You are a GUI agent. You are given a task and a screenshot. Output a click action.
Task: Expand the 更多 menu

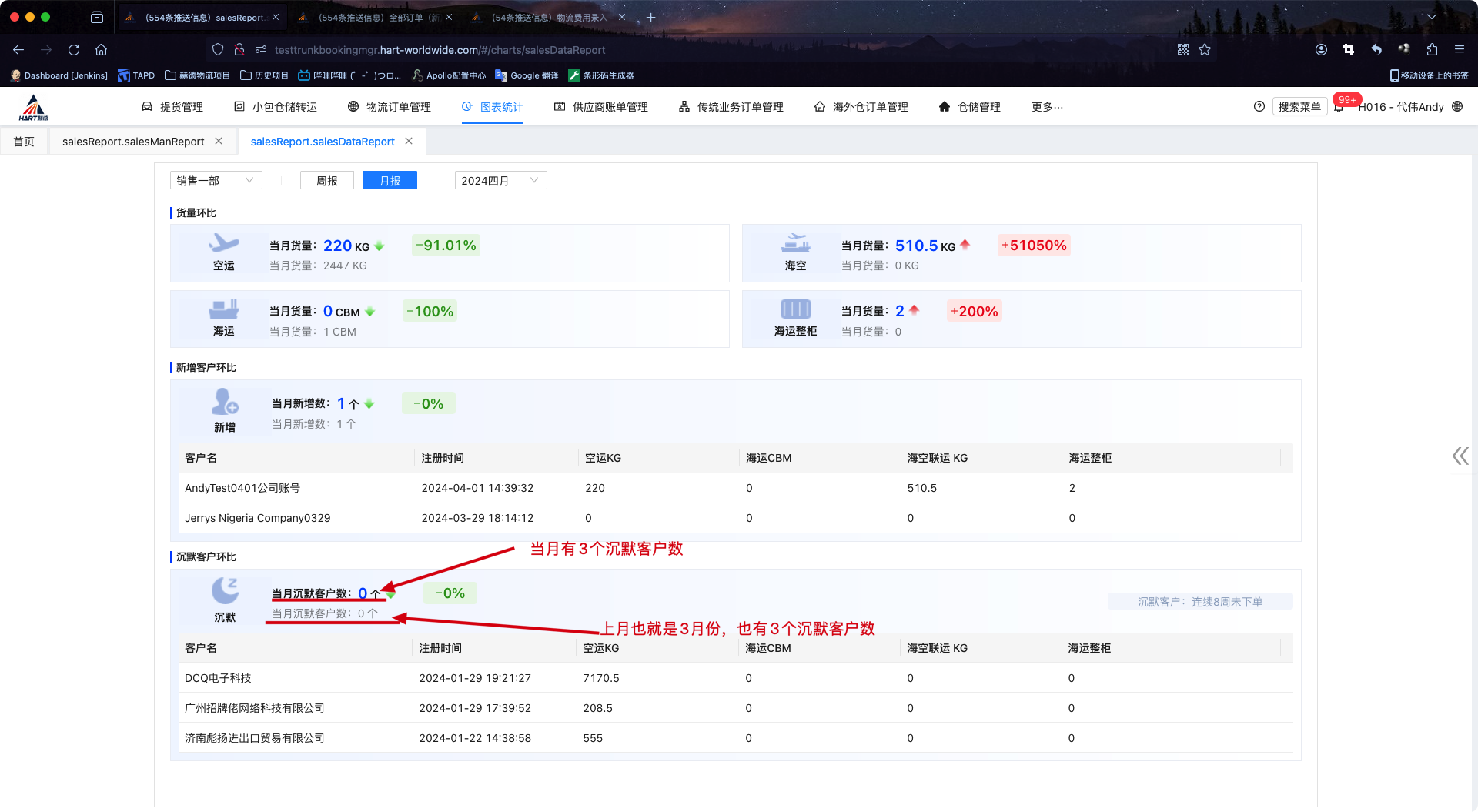pyautogui.click(x=1047, y=107)
